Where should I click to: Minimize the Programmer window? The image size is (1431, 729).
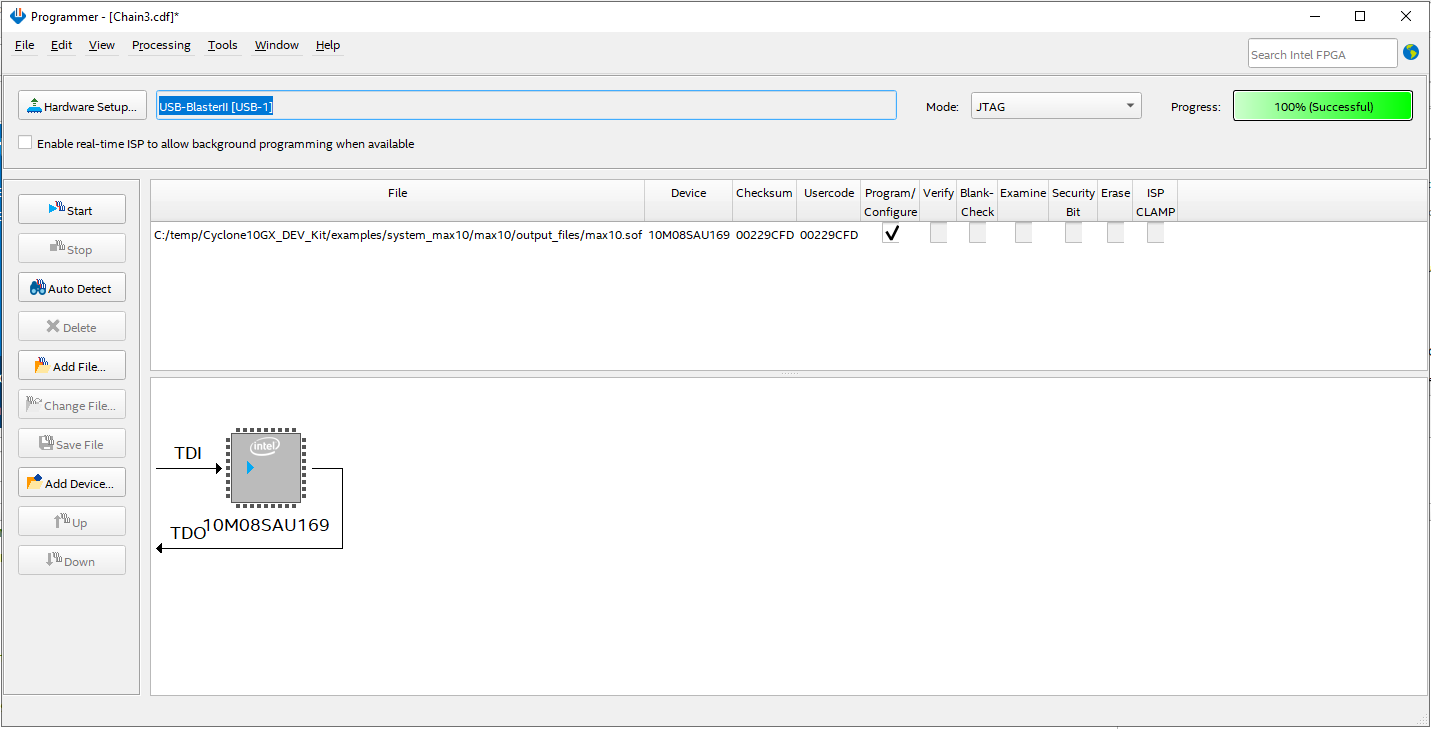(x=1313, y=16)
